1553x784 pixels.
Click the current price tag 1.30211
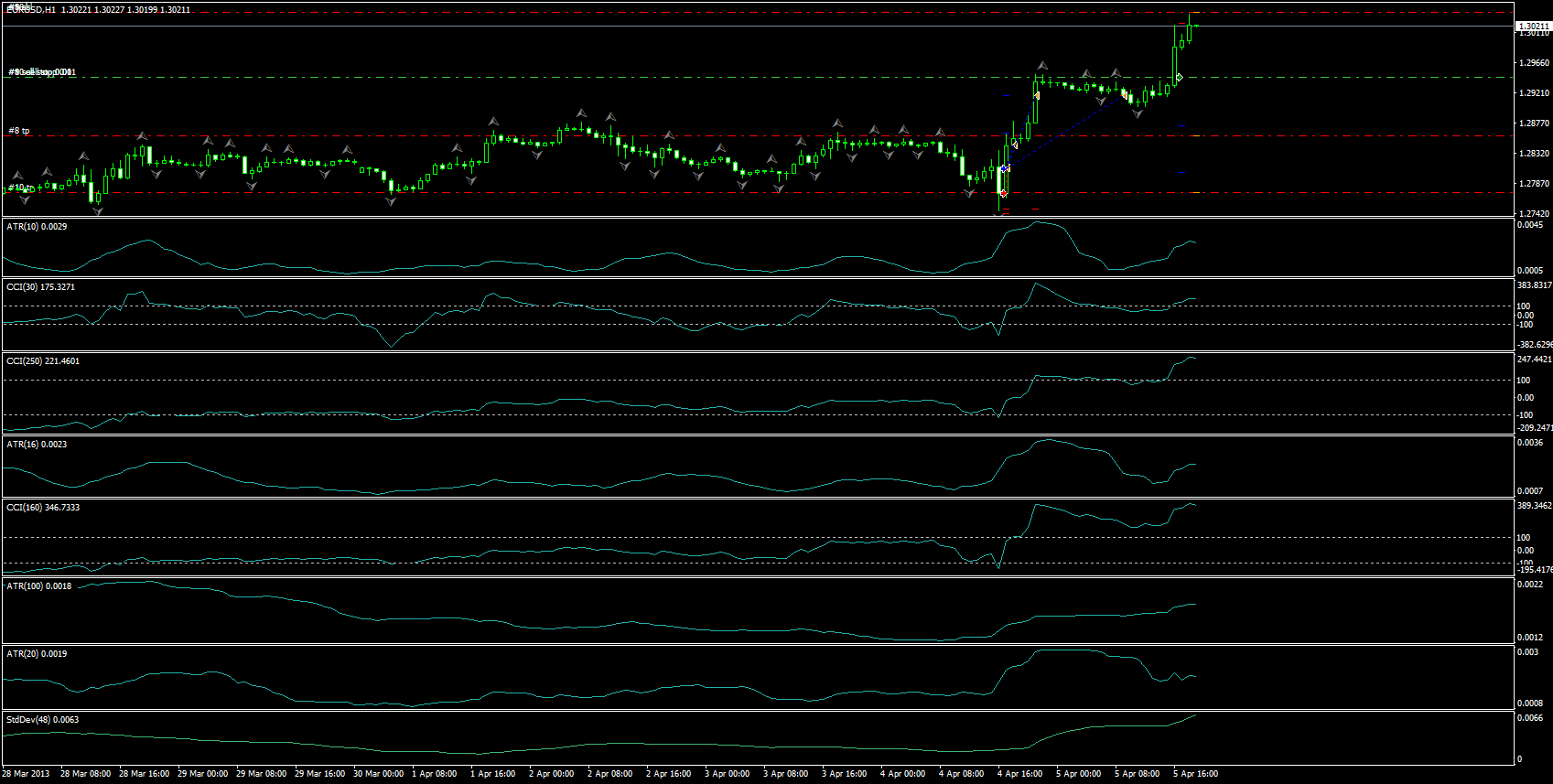(1533, 27)
